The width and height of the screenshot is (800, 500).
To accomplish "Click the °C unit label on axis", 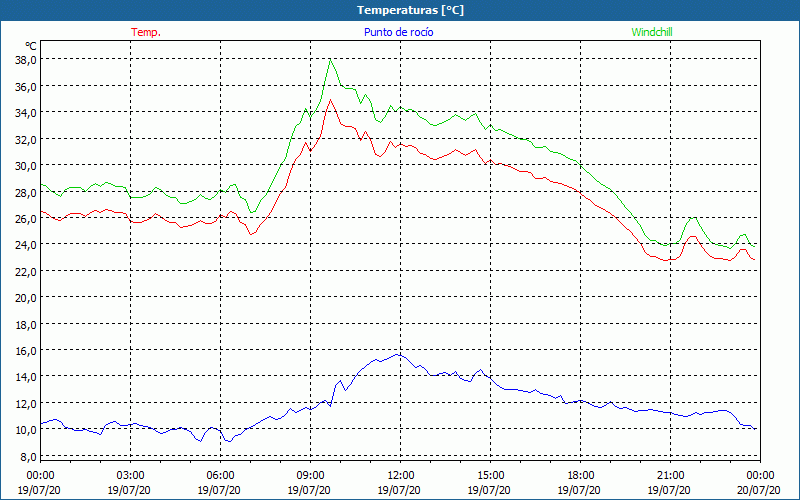I will point(31,46).
